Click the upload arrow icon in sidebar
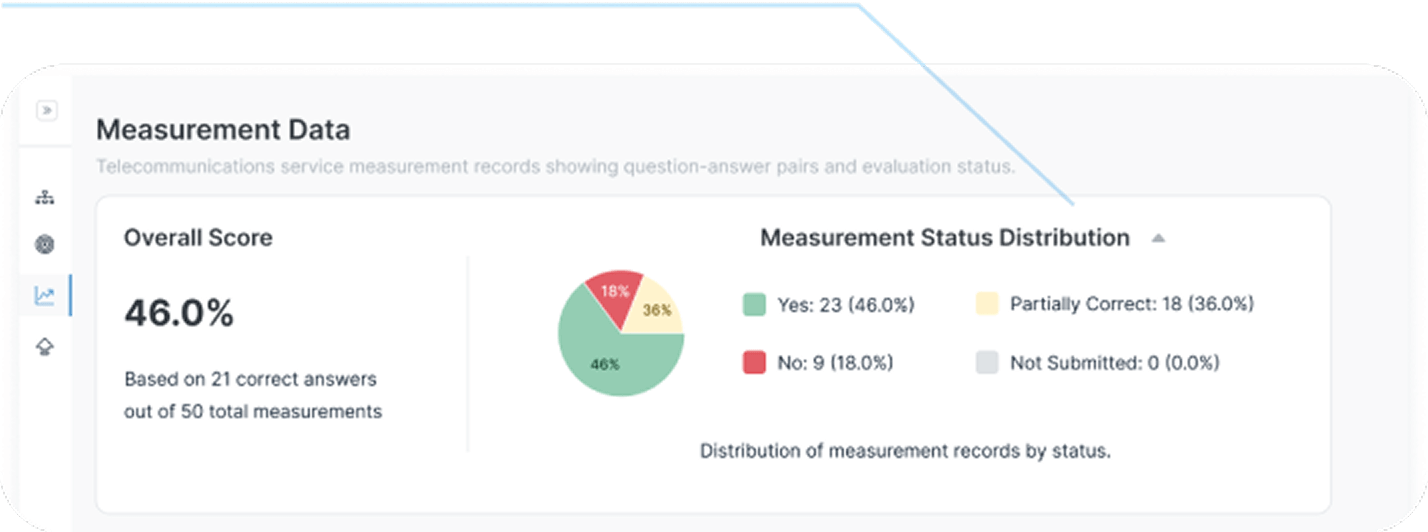This screenshot has width=1428, height=532. [44, 346]
